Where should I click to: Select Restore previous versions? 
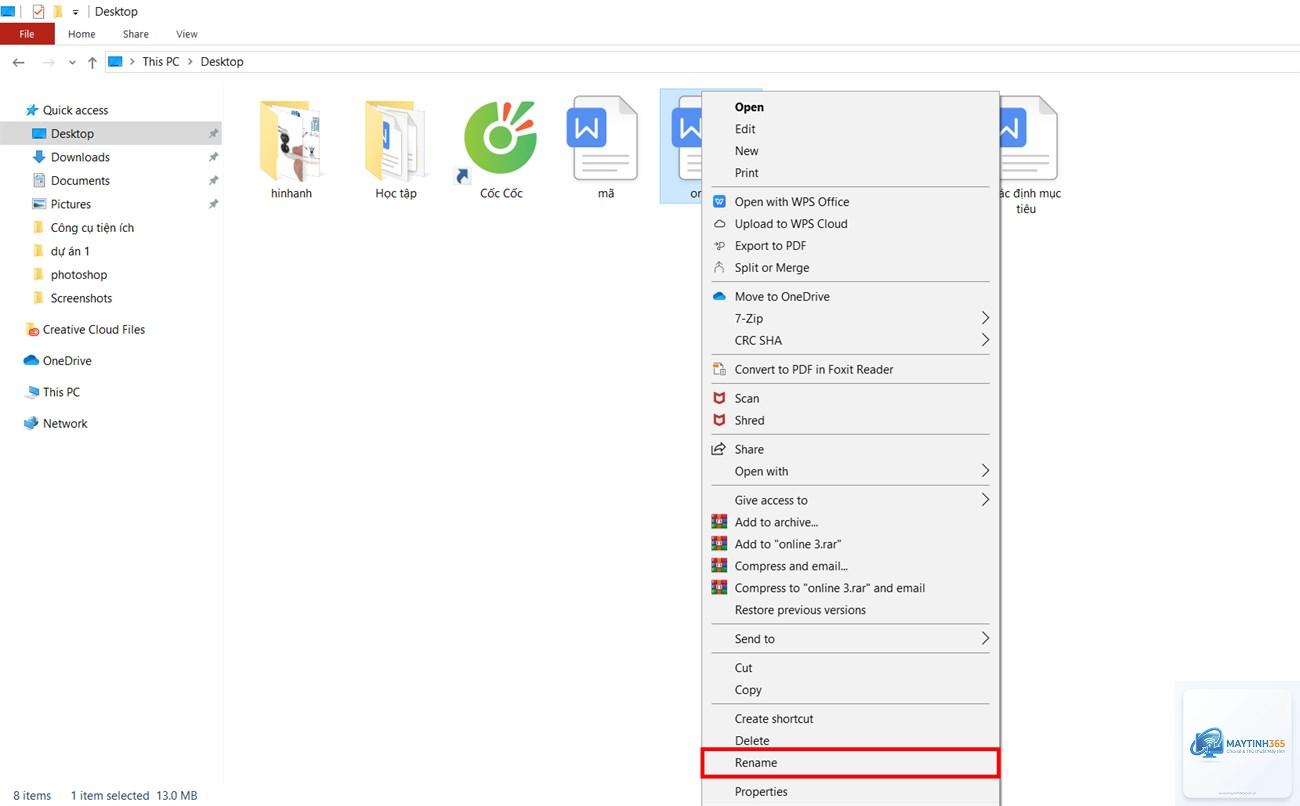pos(850,610)
